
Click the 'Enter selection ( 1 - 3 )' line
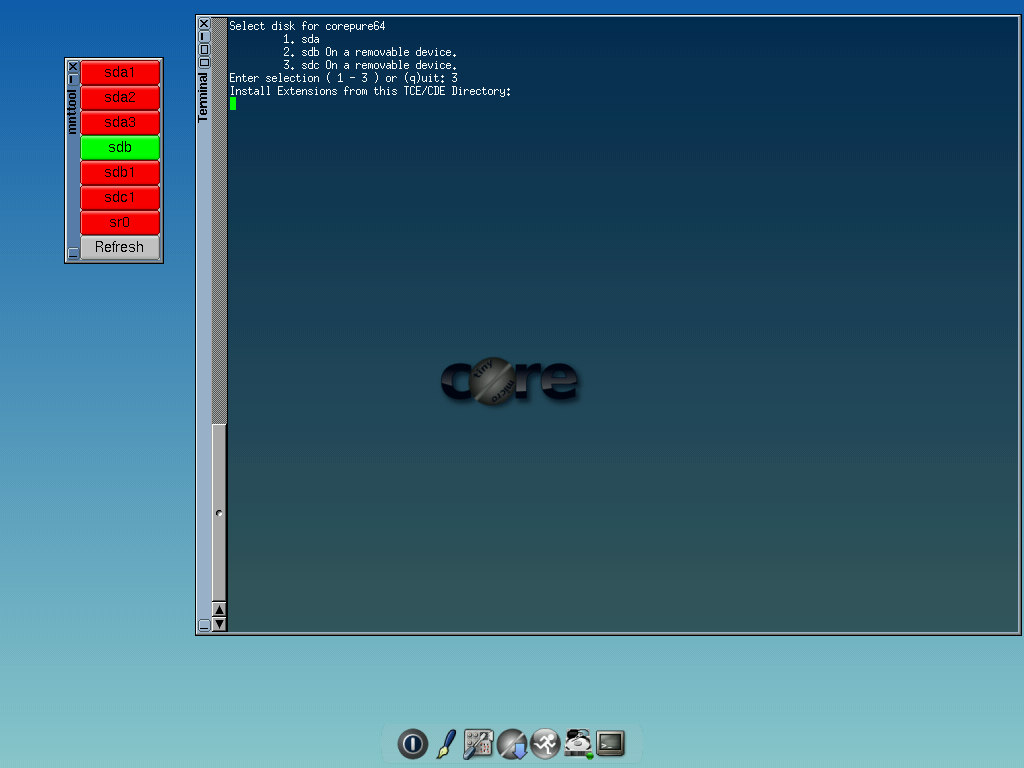tap(344, 78)
